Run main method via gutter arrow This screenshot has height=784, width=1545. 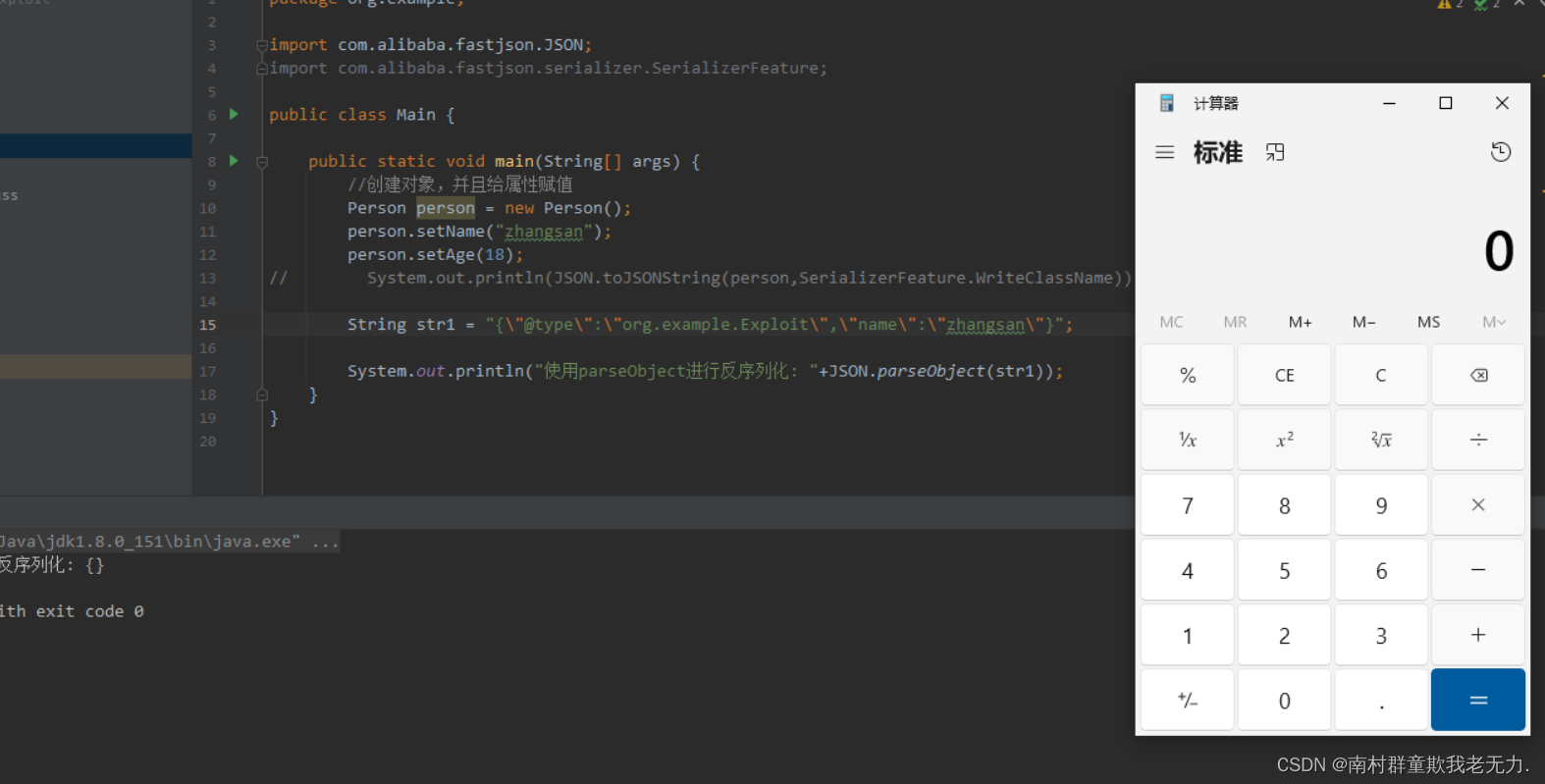[234, 160]
